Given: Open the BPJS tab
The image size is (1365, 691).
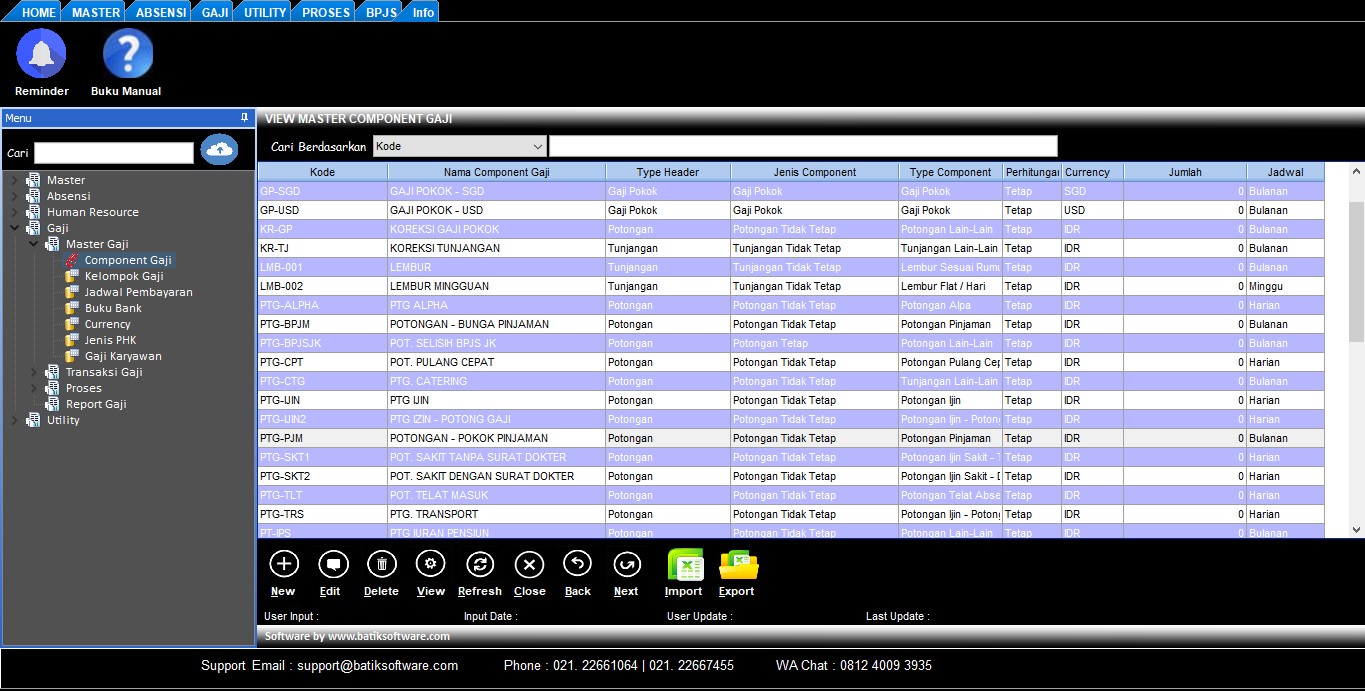Looking at the screenshot, I should pos(381,12).
